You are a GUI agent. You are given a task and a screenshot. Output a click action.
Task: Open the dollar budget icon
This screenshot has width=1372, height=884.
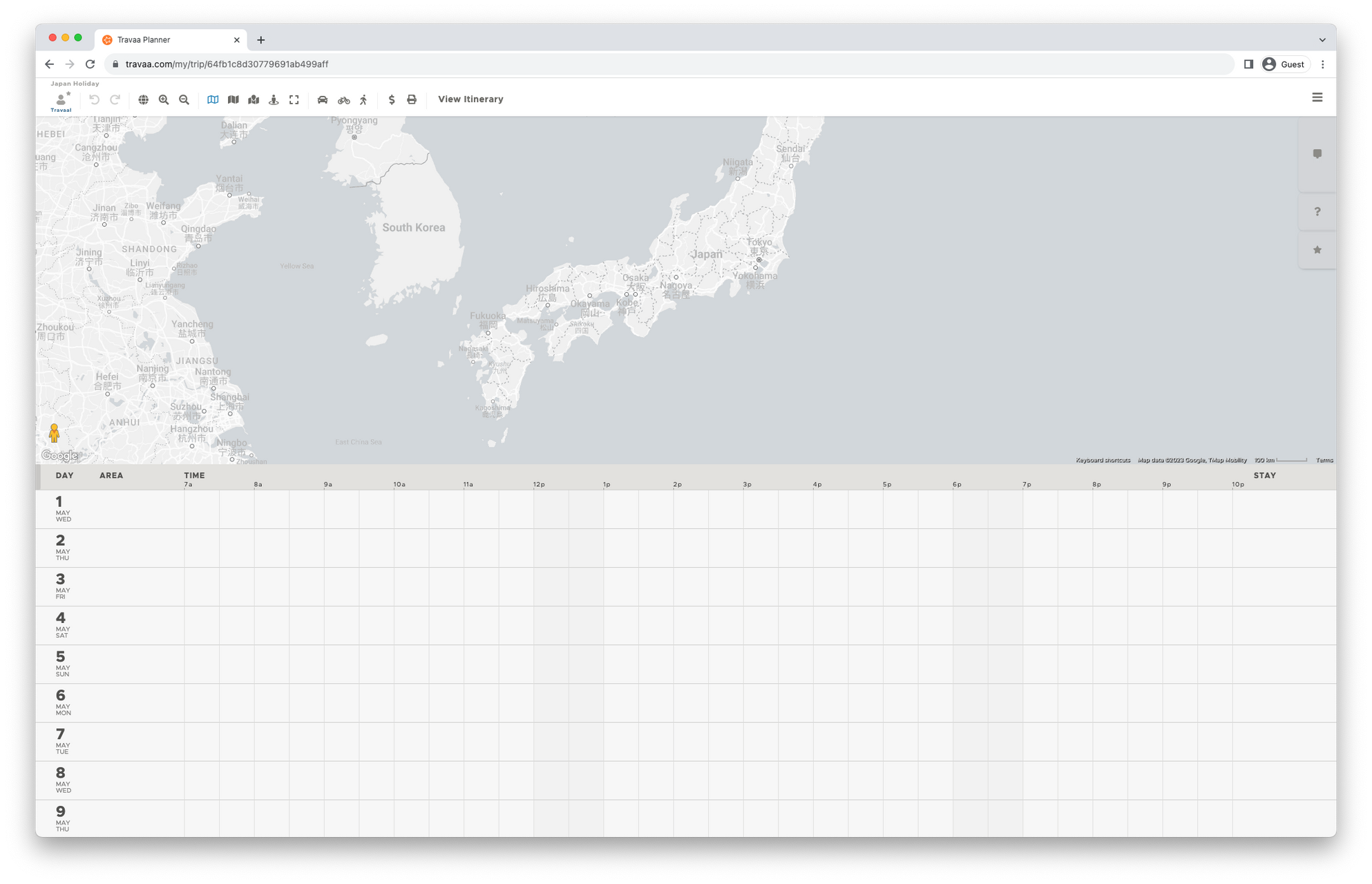point(392,99)
